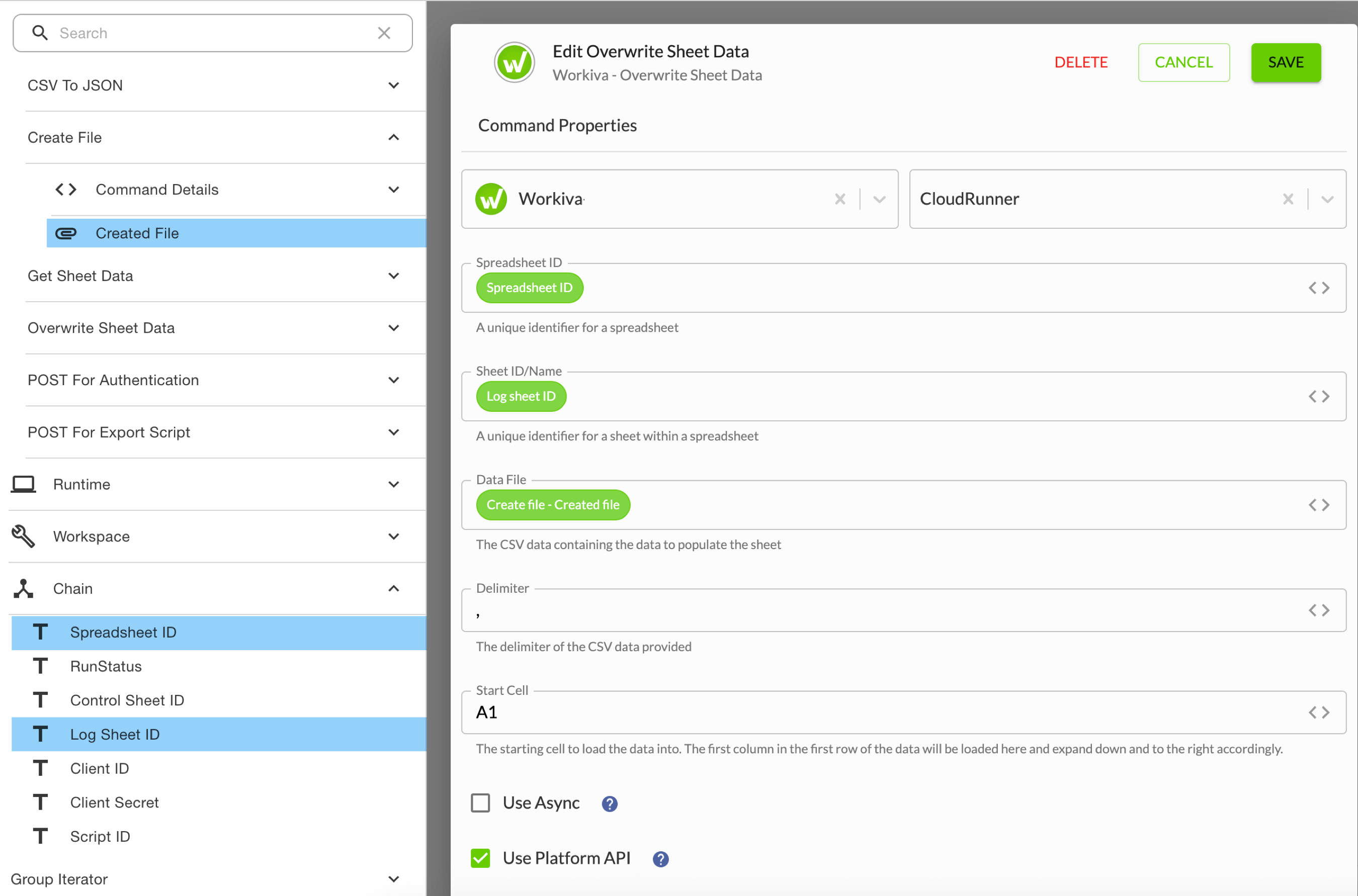The width and height of the screenshot is (1358, 896).
Task: Select Control Sheet ID chain variable
Action: [218, 700]
